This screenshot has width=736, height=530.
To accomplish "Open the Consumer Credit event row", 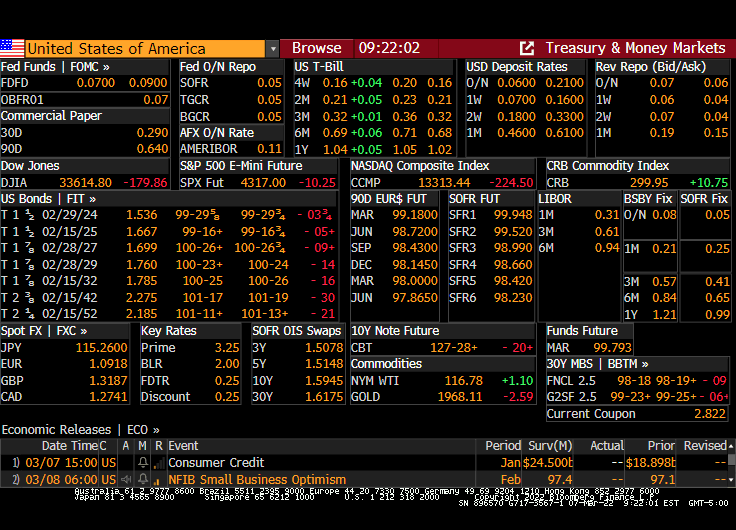I will (364, 463).
